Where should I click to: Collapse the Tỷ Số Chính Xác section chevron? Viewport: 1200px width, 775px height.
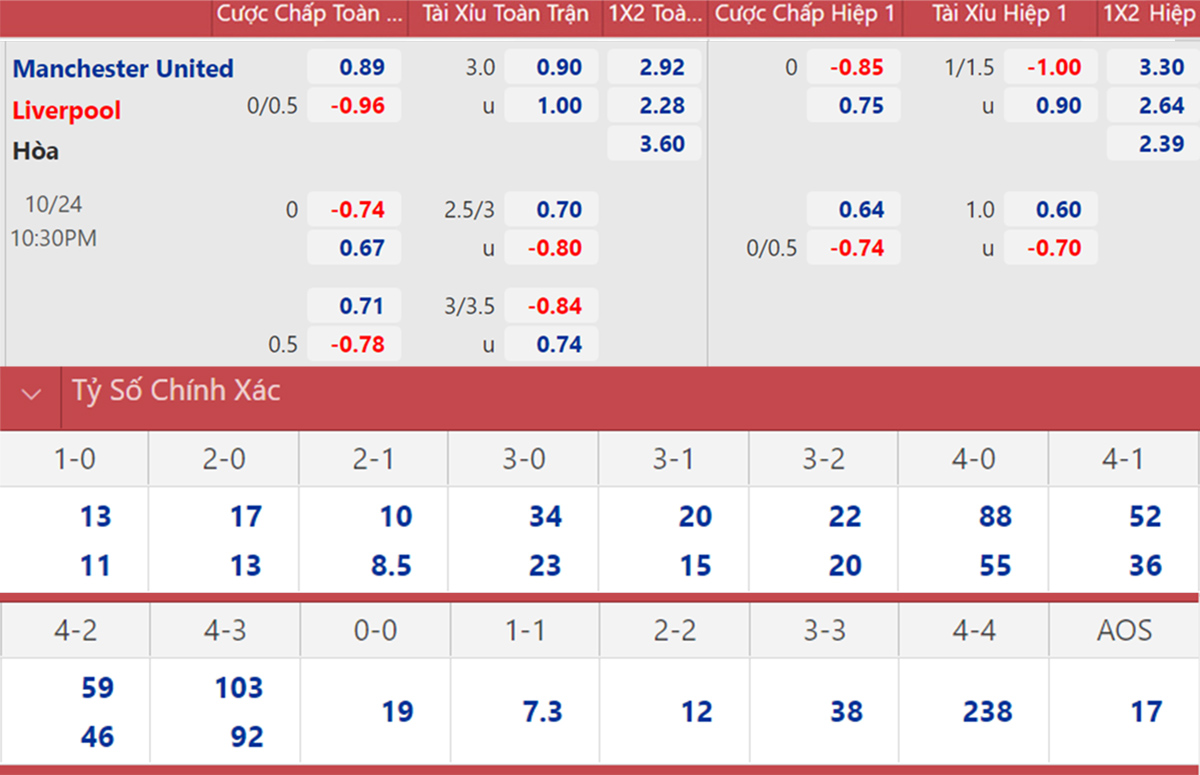pos(32,394)
